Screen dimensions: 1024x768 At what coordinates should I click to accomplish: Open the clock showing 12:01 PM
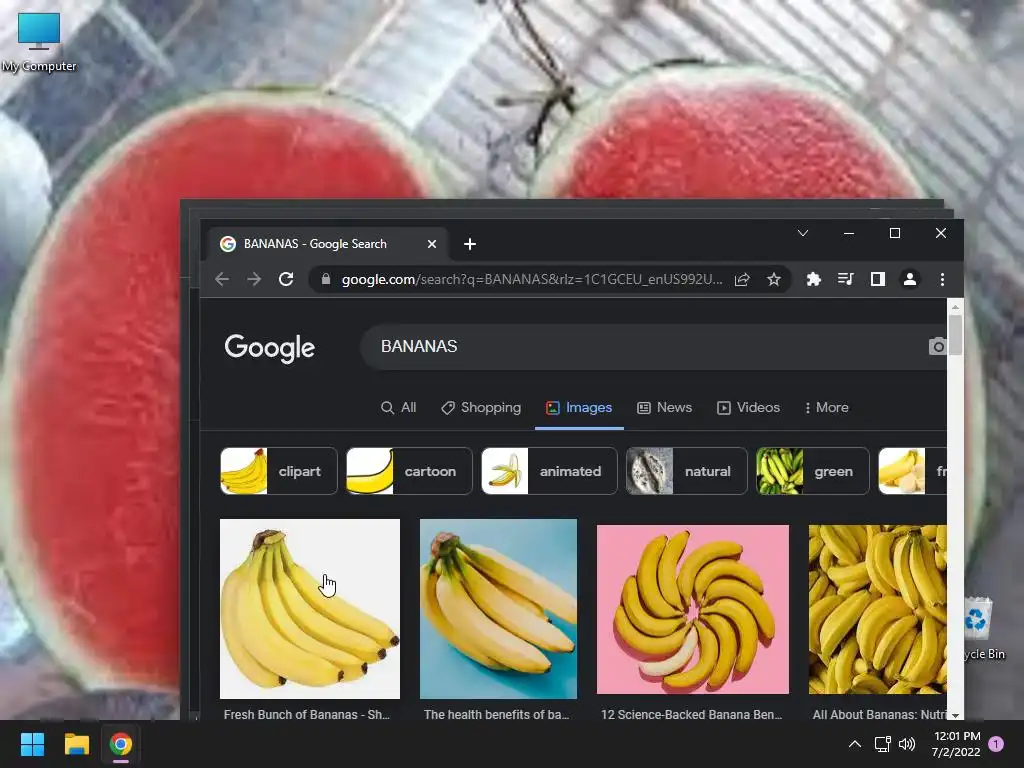coord(957,744)
